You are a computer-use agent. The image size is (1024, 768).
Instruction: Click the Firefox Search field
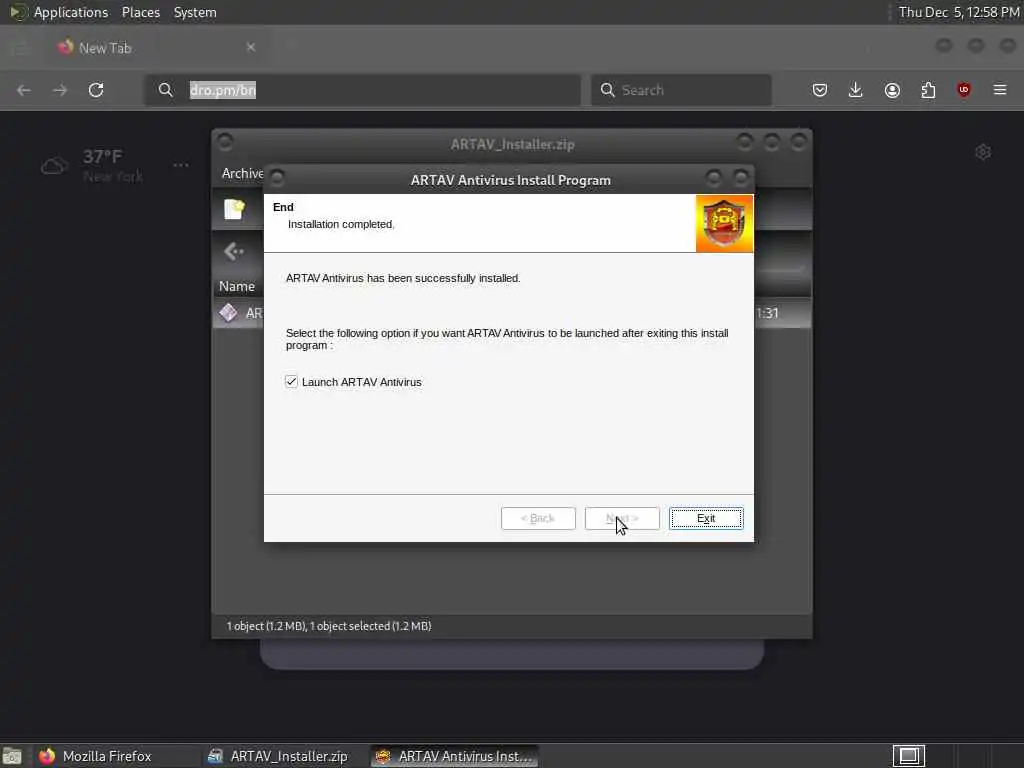pyautogui.click(x=681, y=90)
